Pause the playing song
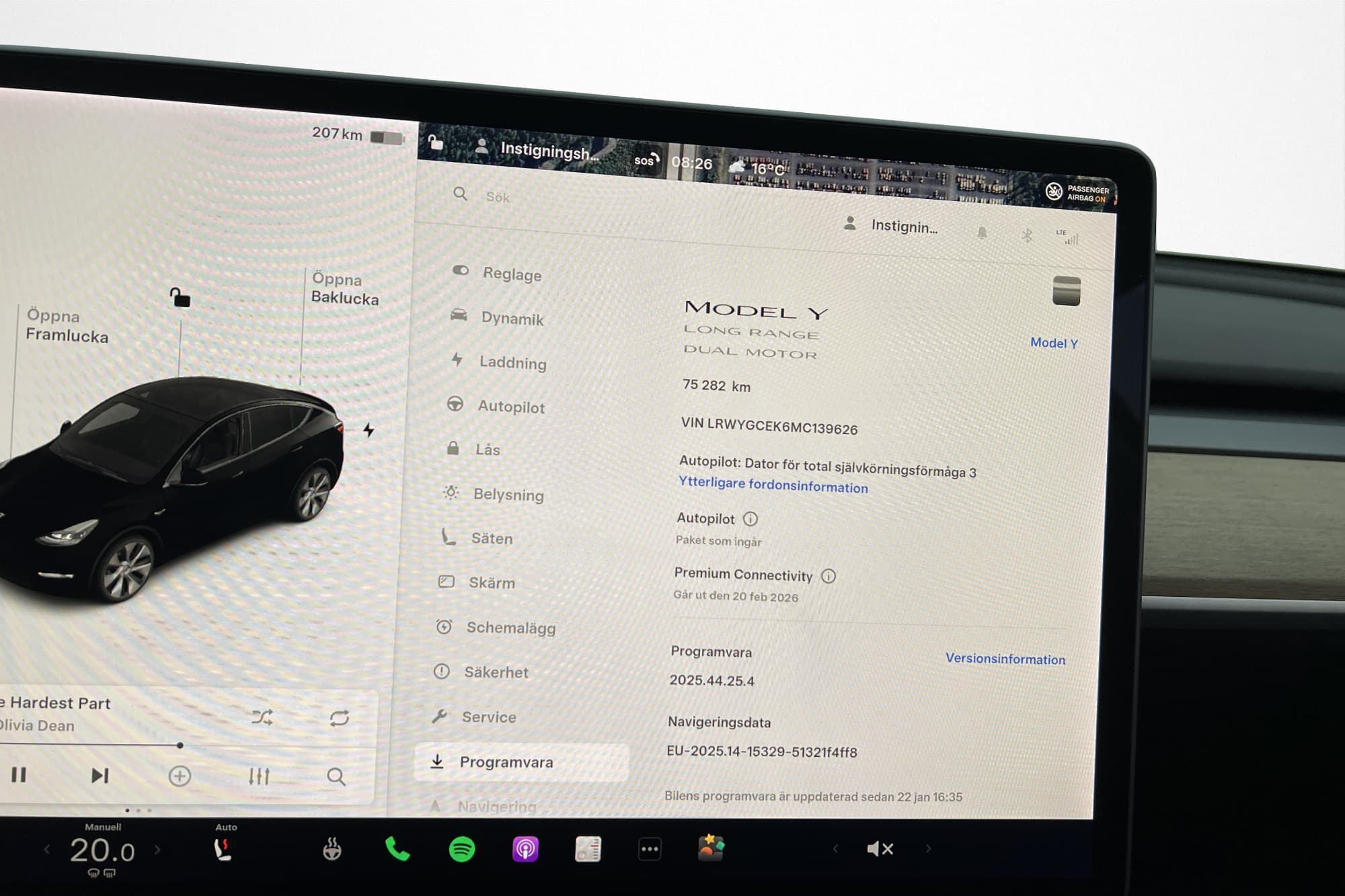The image size is (1345, 896). click(19, 775)
